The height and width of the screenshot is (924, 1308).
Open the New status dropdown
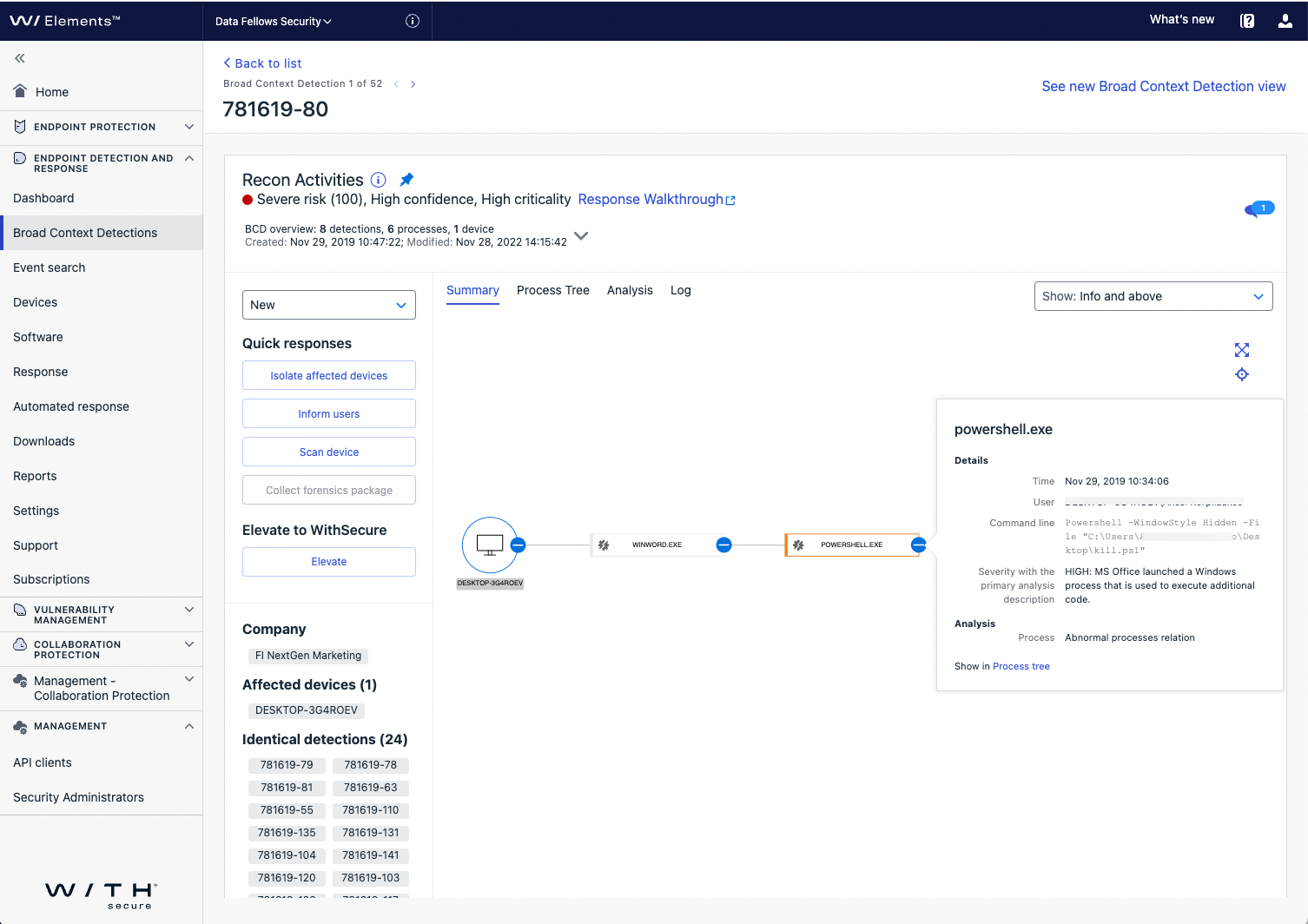click(x=328, y=305)
